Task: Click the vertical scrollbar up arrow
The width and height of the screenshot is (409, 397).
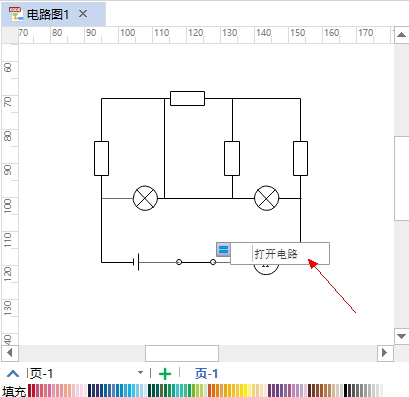Action: 401,35
